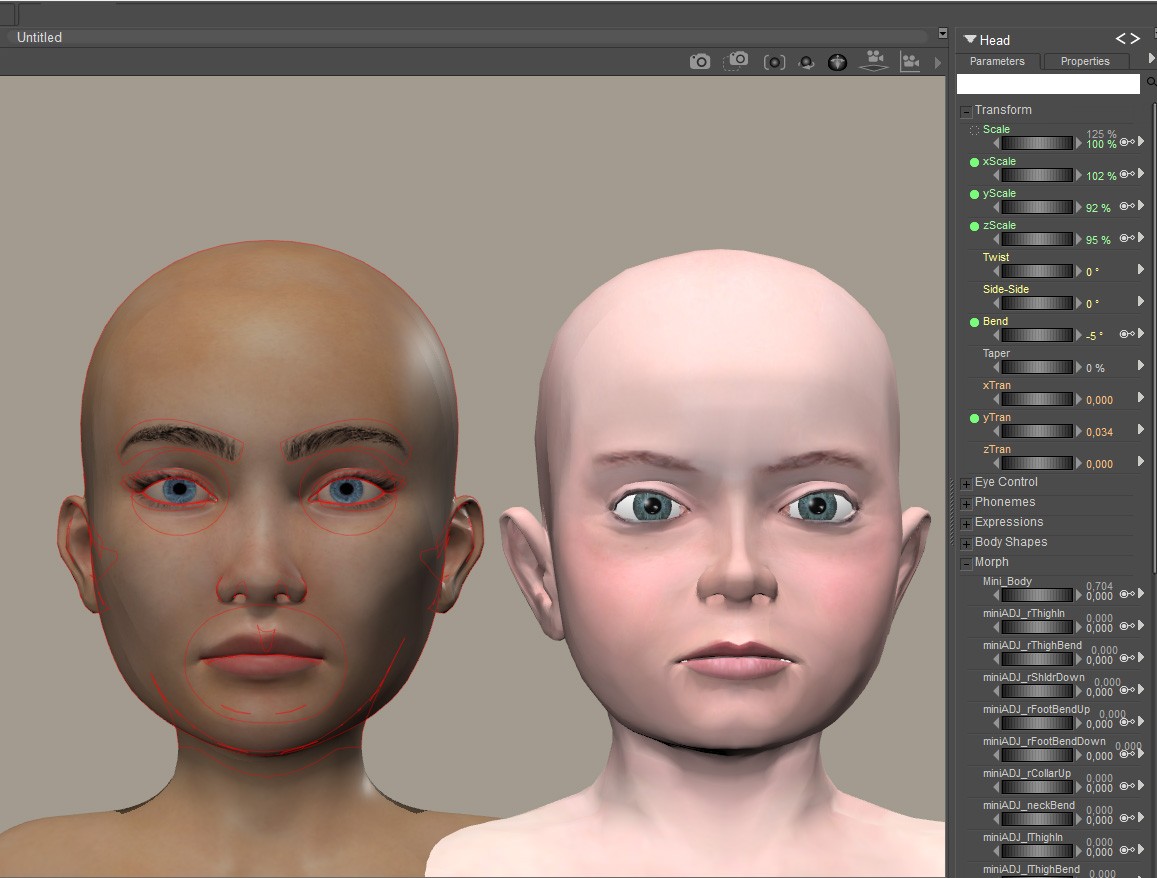The height and width of the screenshot is (878, 1157).
Task: Toggle the green dot next to yTran
Action: (975, 418)
